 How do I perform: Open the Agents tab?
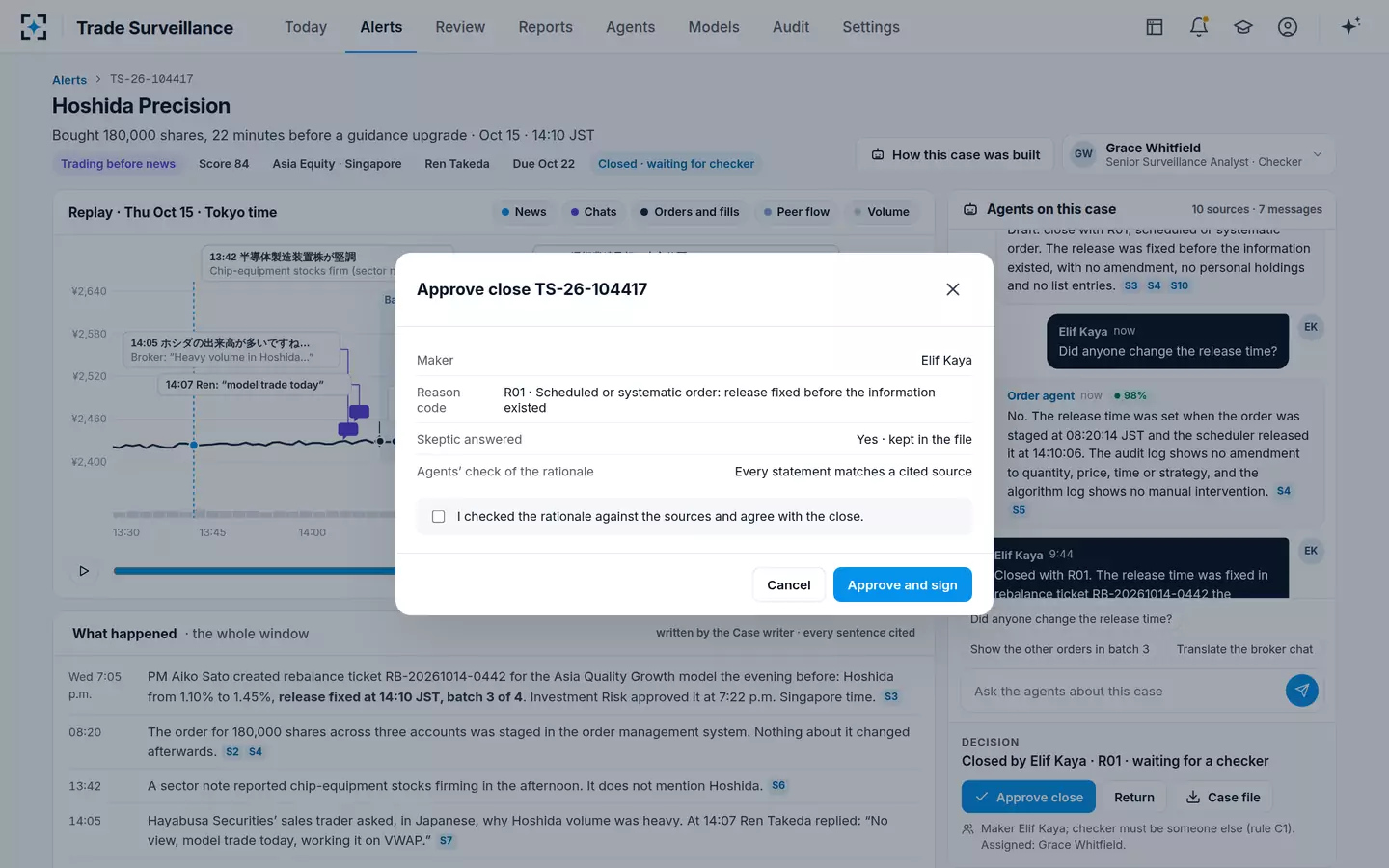(x=630, y=27)
